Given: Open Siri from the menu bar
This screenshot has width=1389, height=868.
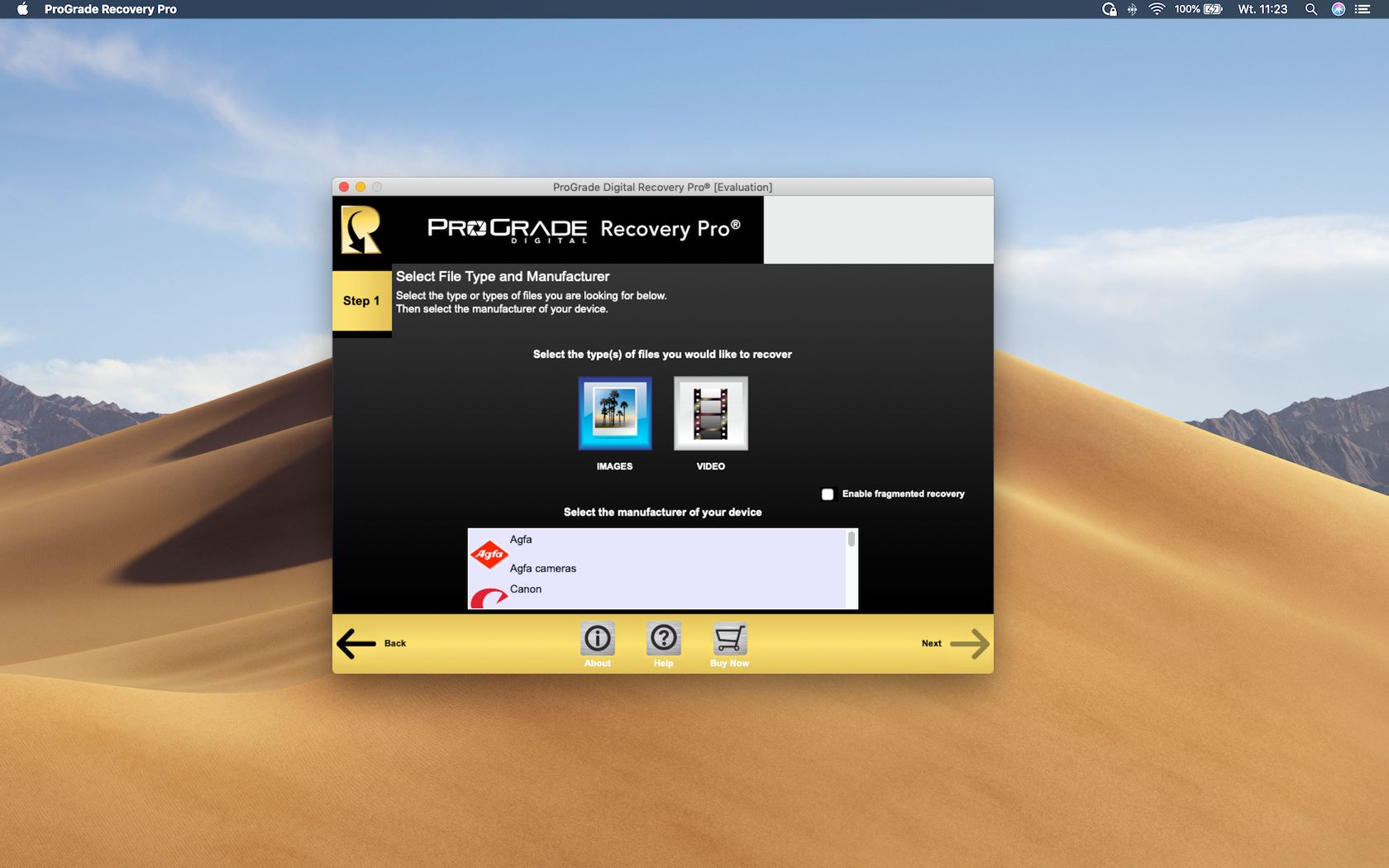Looking at the screenshot, I should tap(1338, 9).
